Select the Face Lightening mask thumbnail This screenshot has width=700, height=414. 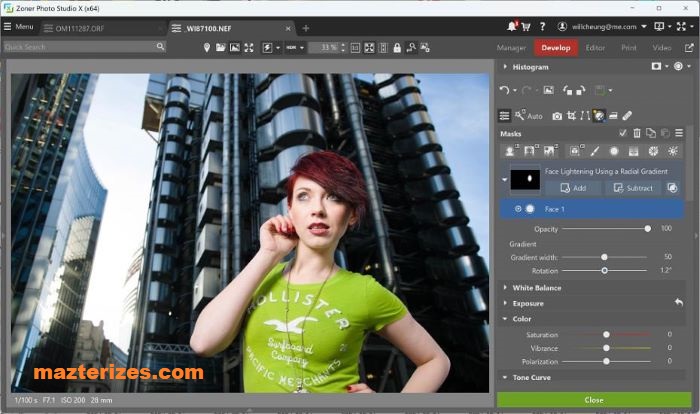525,180
